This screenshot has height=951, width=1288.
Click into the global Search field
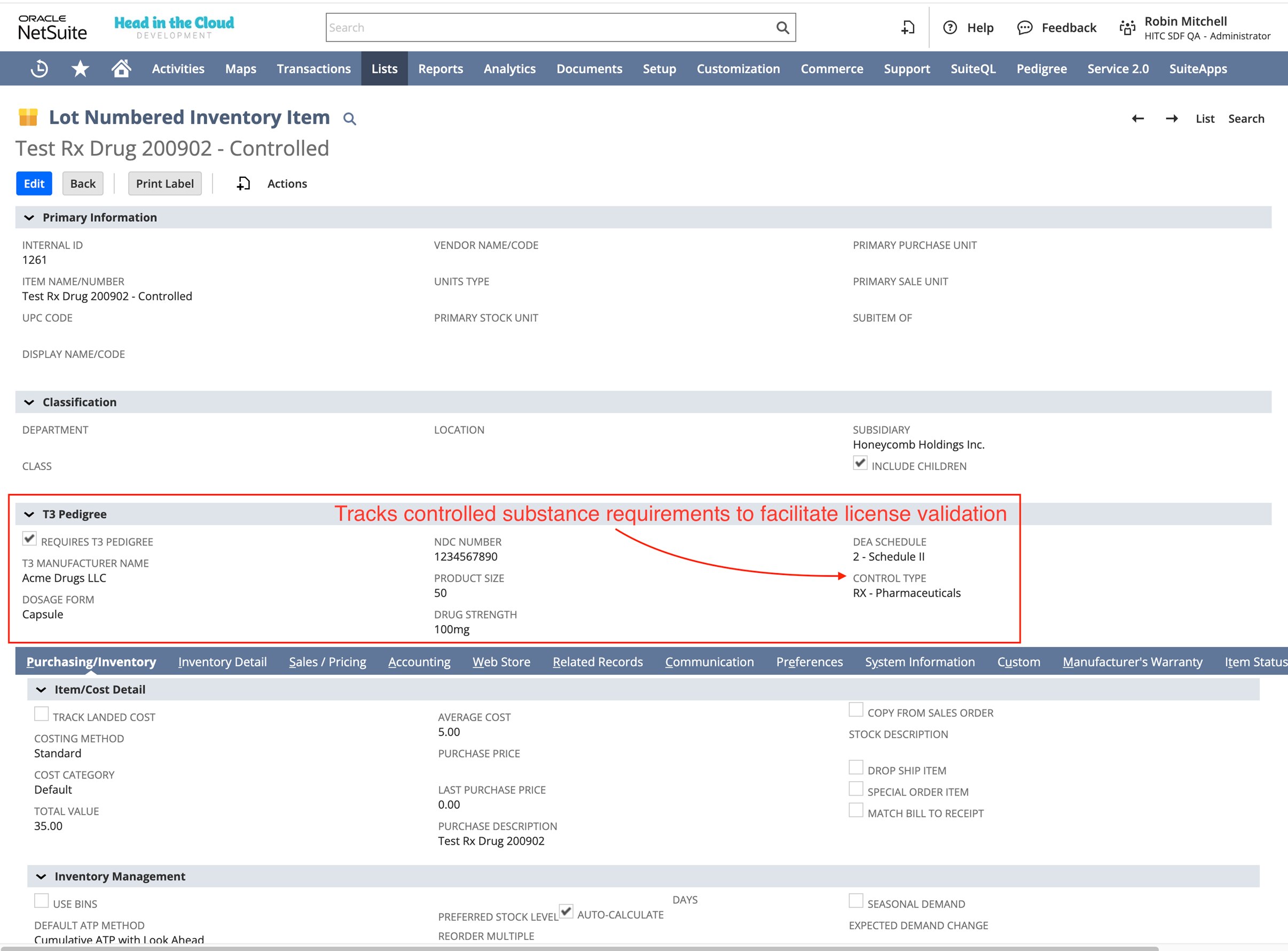(546, 28)
